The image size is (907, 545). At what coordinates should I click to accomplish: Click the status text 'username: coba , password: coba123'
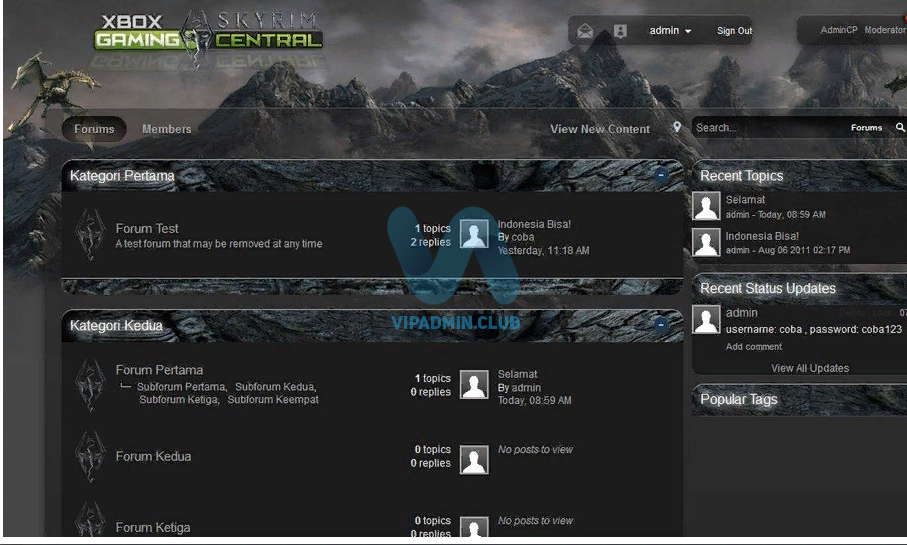tap(814, 329)
